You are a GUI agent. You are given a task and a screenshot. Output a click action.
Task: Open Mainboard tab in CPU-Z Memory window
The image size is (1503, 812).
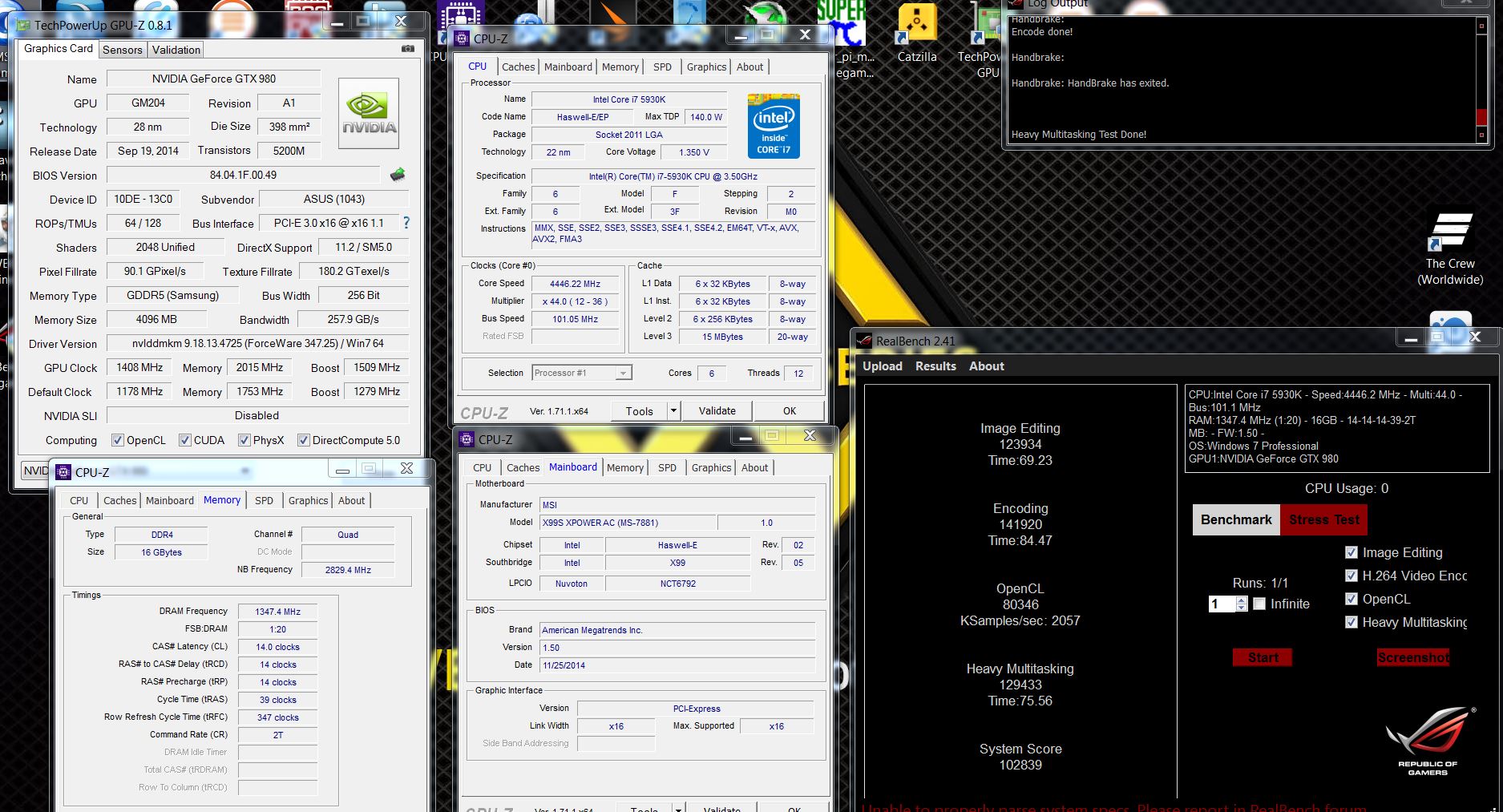tap(170, 501)
